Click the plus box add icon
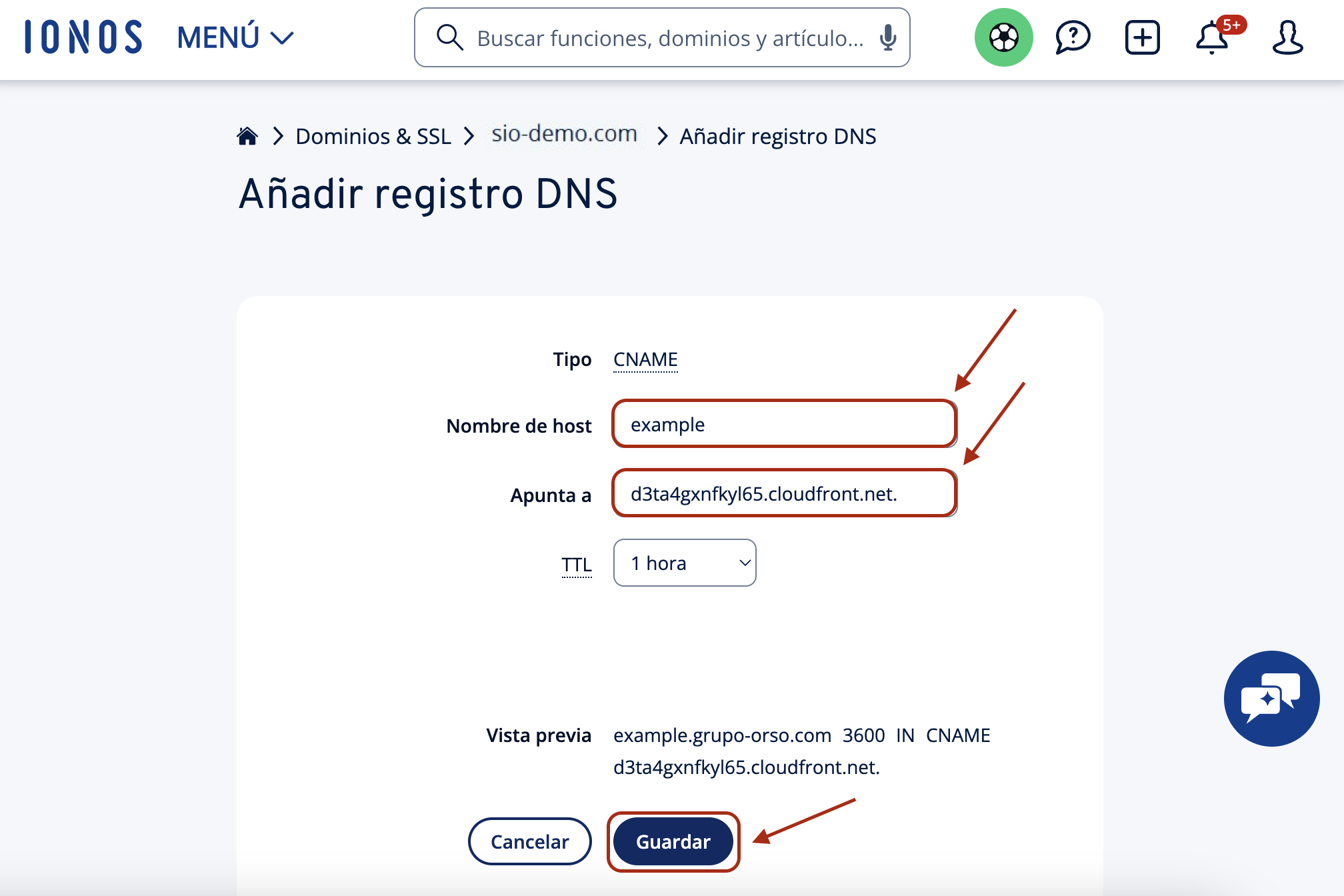 click(x=1143, y=37)
